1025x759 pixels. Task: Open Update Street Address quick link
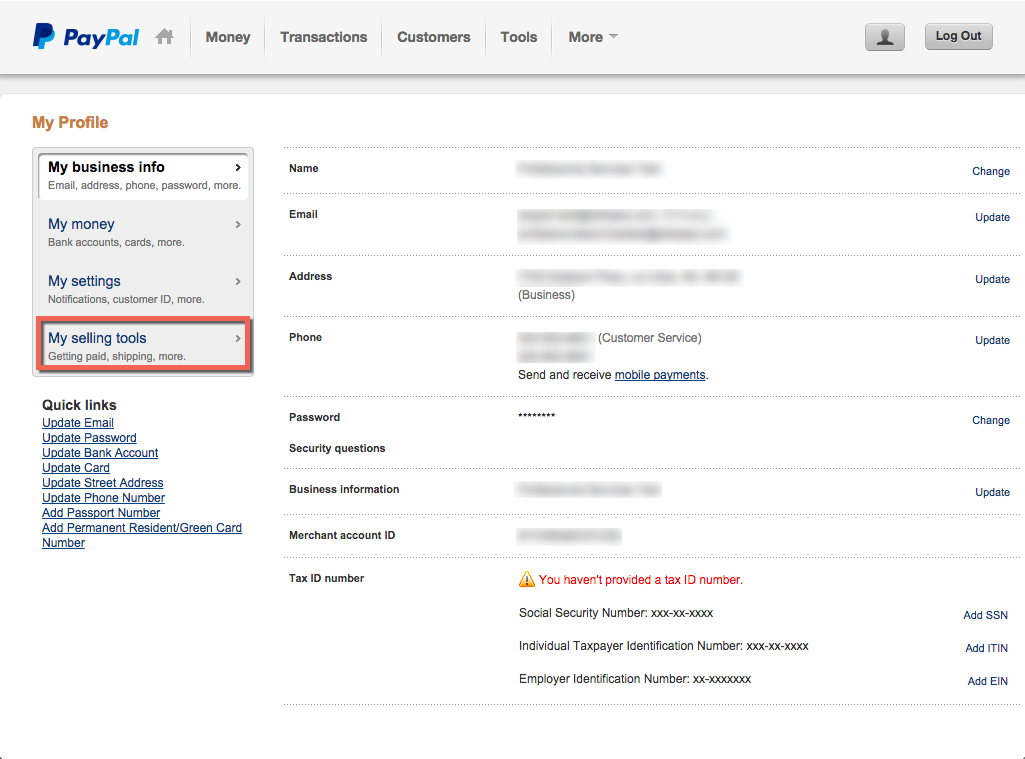[103, 483]
